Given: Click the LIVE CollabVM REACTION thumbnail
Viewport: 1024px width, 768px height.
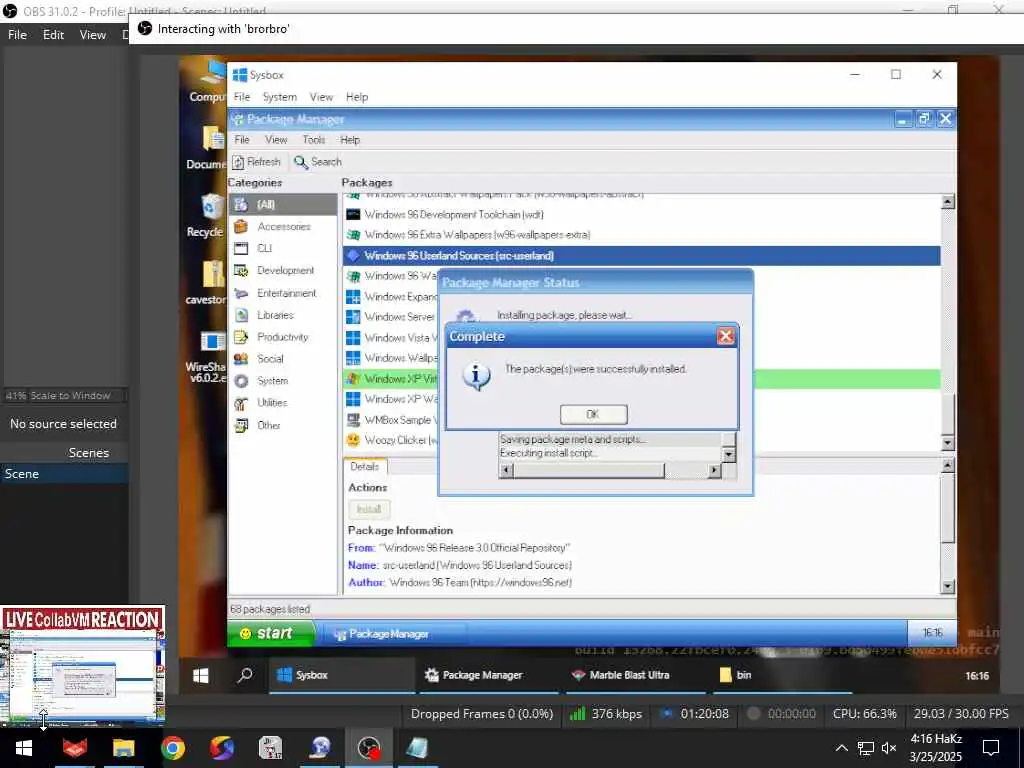Looking at the screenshot, I should click(82, 665).
